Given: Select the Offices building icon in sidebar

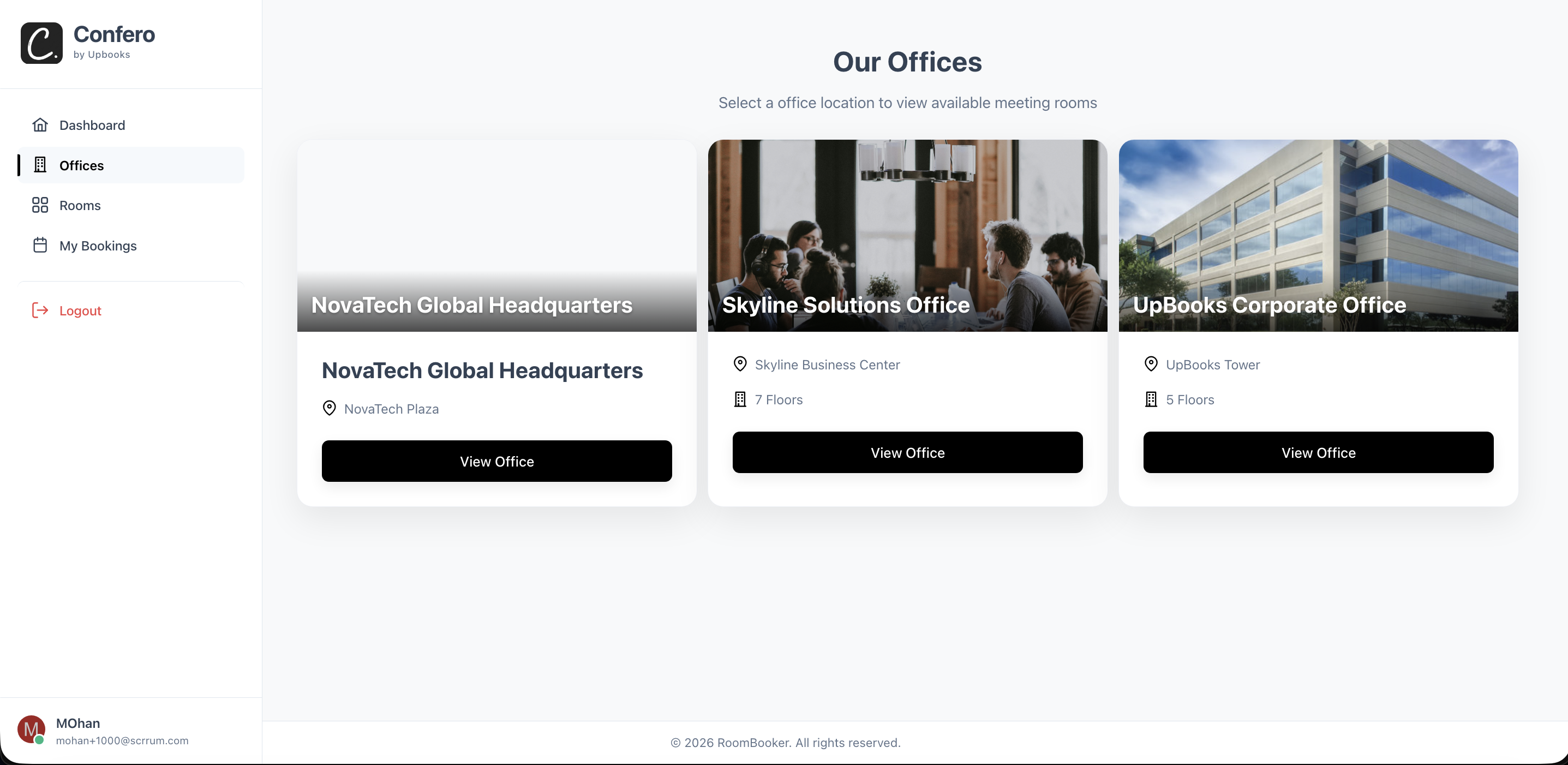Looking at the screenshot, I should 40,165.
